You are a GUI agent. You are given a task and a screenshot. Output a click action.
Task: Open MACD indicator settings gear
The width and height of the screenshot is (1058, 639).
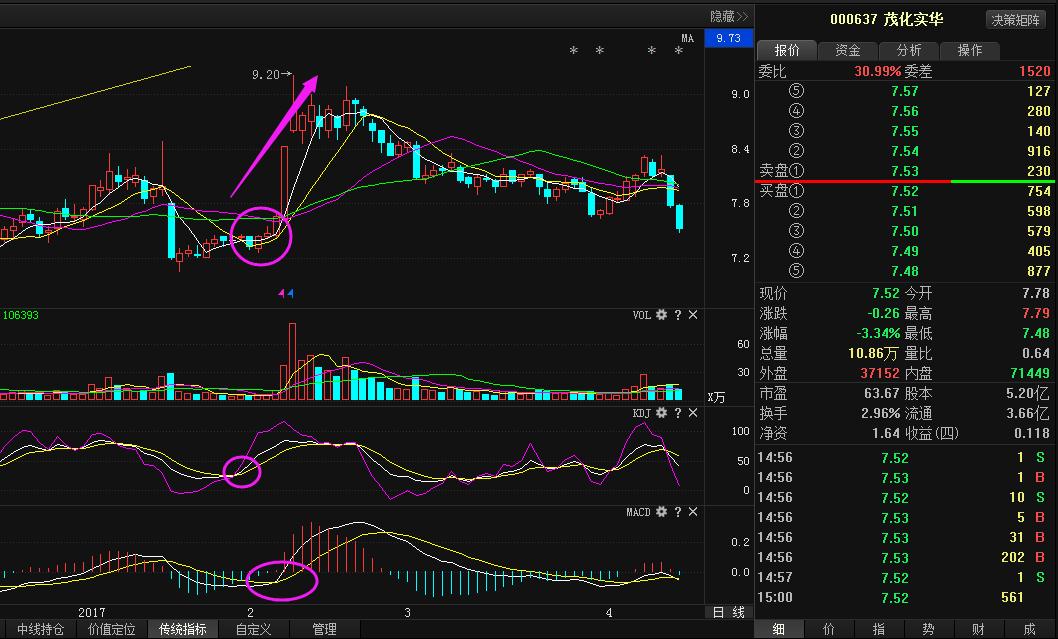pos(661,512)
